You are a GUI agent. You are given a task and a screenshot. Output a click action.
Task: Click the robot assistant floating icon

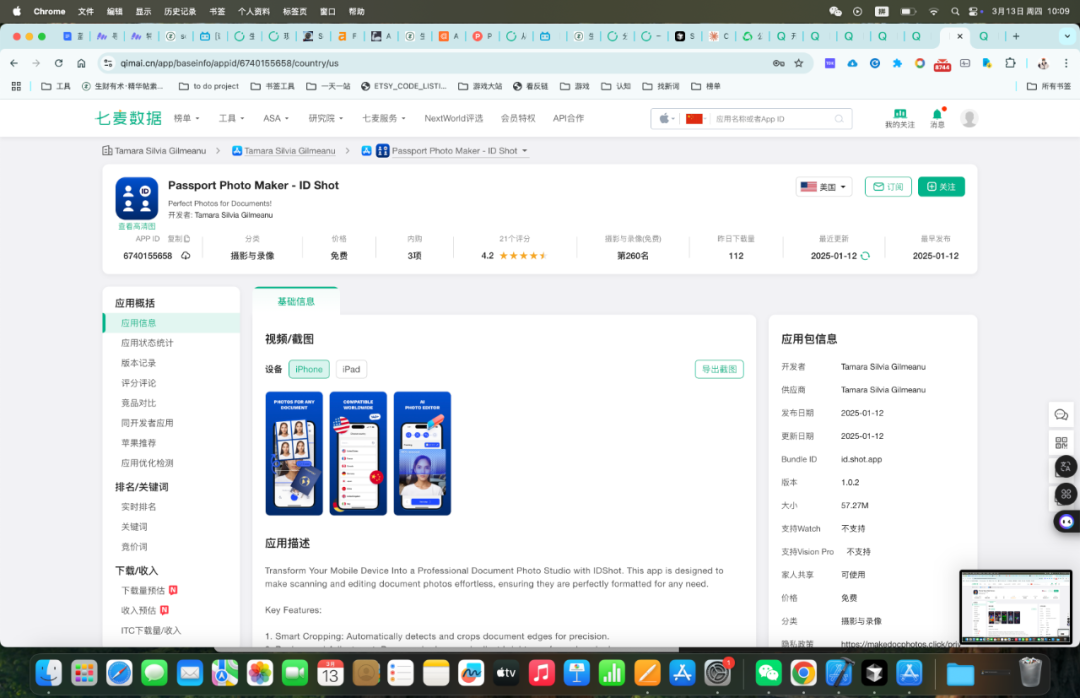[x=1066, y=521]
